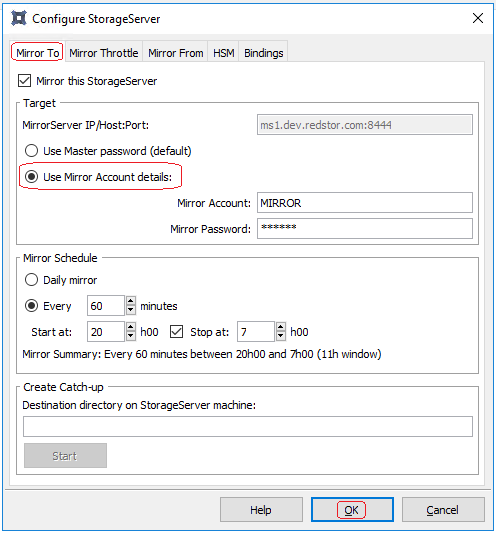The image size is (496, 535).
Task: Uncheck the Stop at checkbox
Action: click(x=176, y=332)
